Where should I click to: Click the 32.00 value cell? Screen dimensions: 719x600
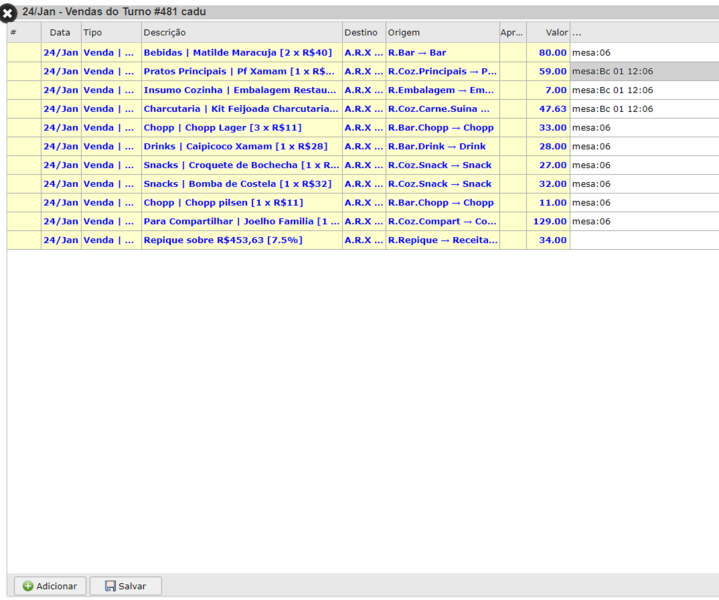[x=548, y=184]
